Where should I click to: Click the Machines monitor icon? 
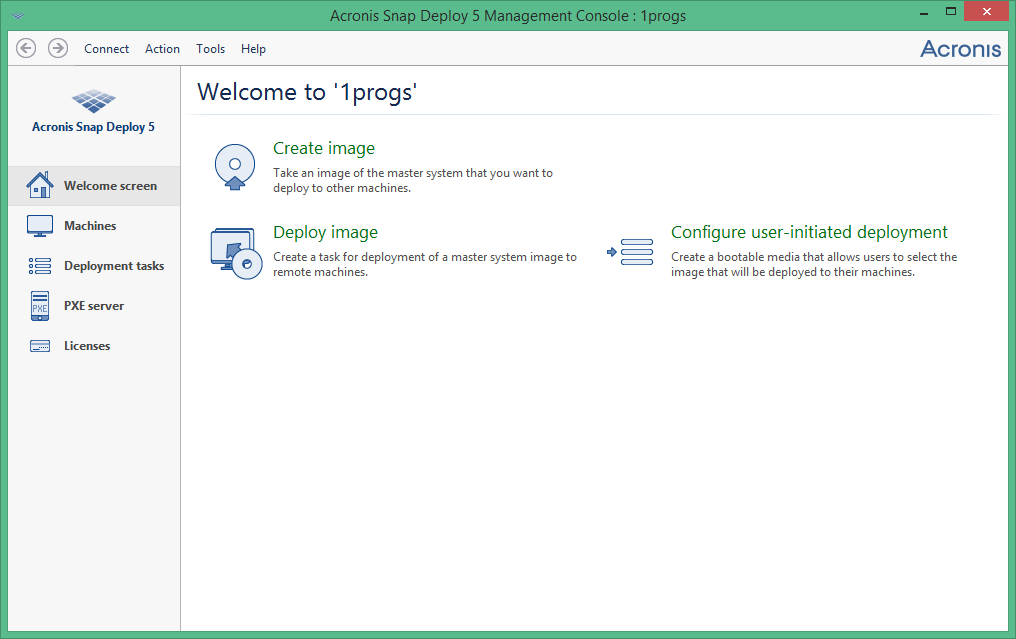tap(40, 226)
